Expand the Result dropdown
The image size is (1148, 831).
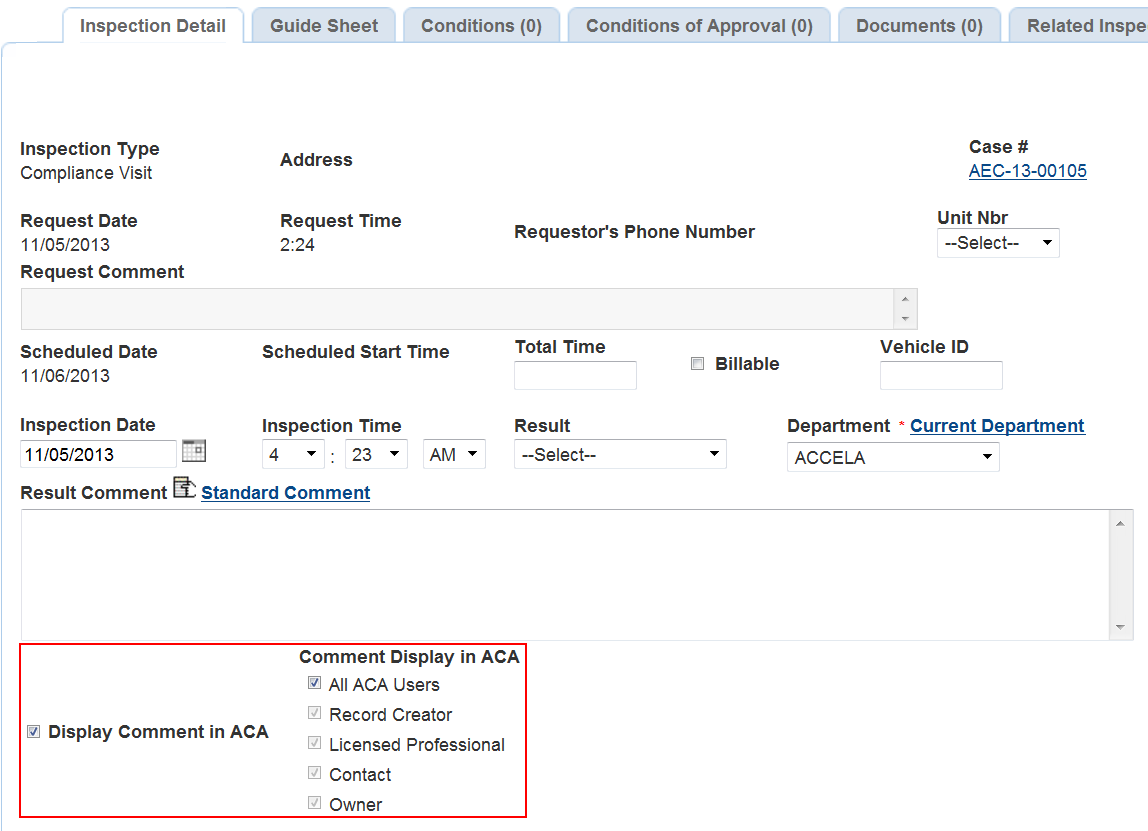[x=620, y=455]
